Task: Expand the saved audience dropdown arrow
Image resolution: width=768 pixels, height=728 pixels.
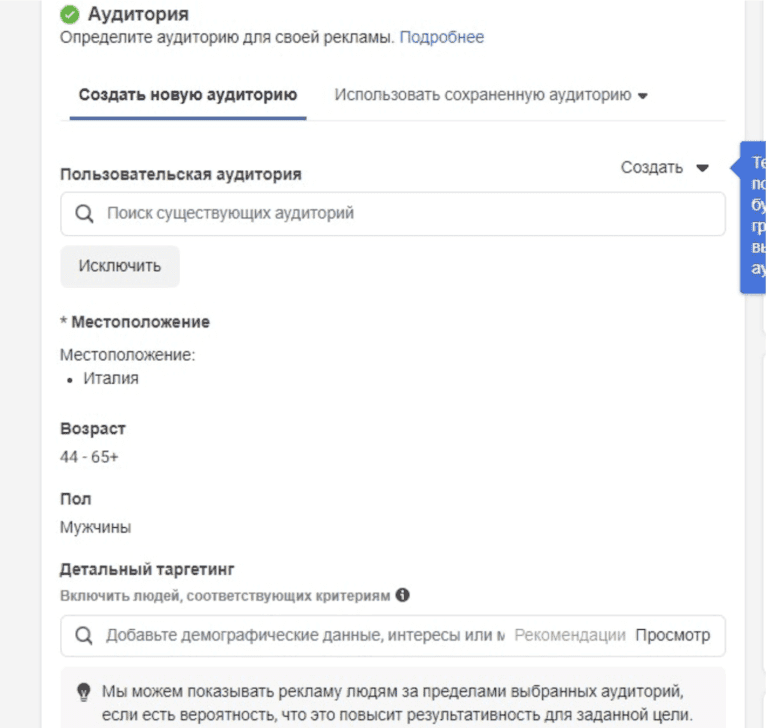Action: click(643, 96)
